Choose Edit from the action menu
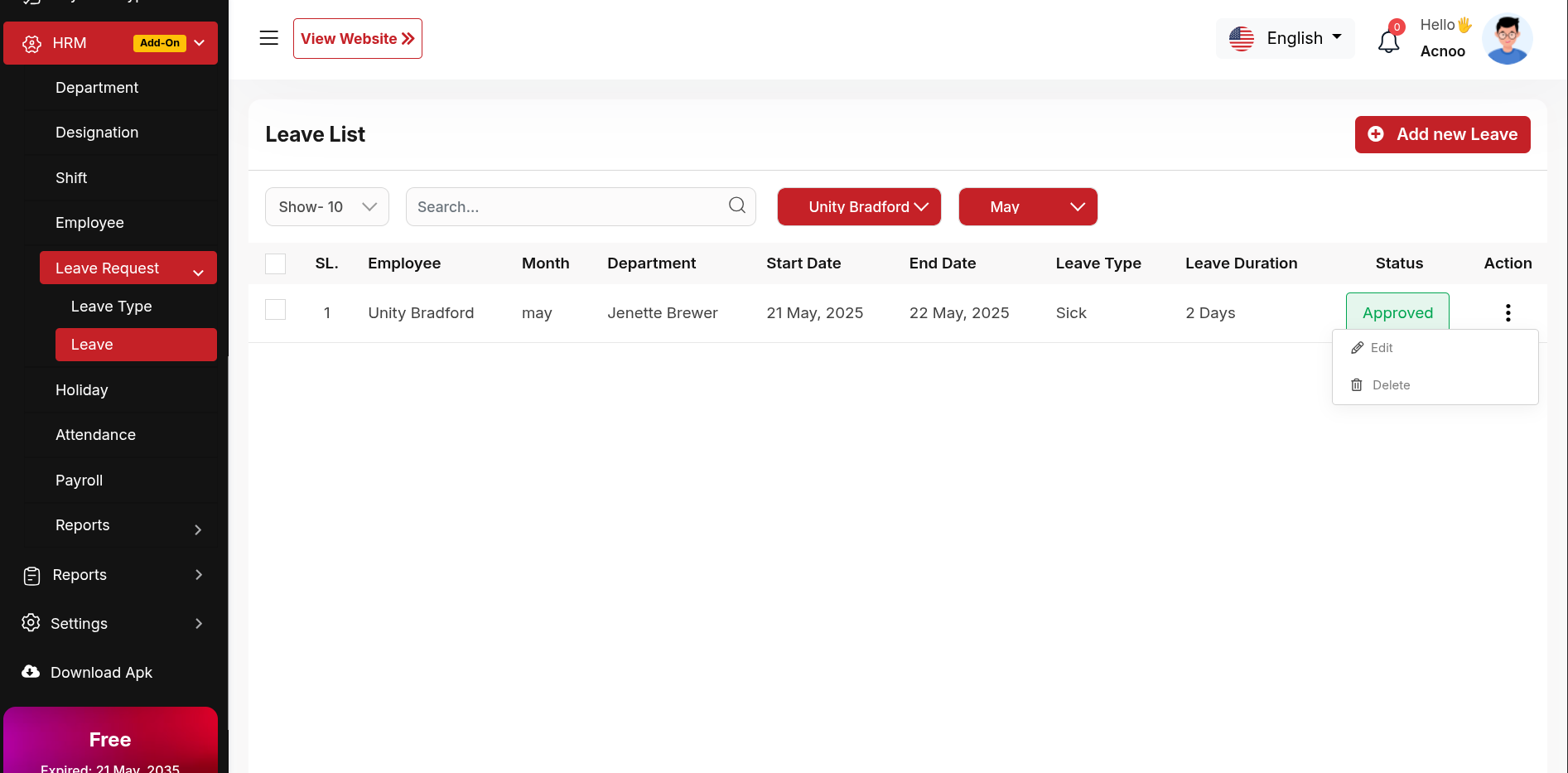Viewport: 1568px width, 773px height. (1381, 348)
